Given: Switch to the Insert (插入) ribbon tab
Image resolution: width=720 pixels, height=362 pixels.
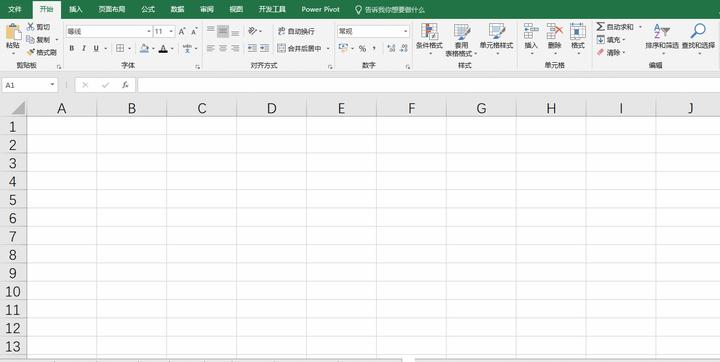Looking at the screenshot, I should tap(76, 9).
